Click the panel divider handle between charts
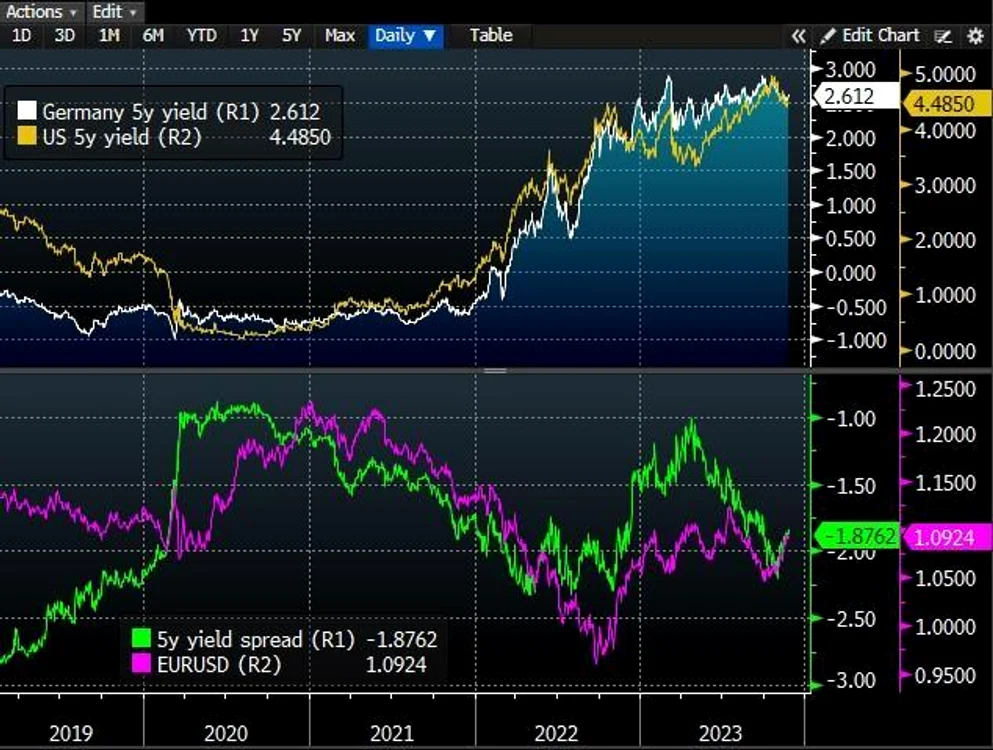The height and width of the screenshot is (750, 993). coord(495,371)
